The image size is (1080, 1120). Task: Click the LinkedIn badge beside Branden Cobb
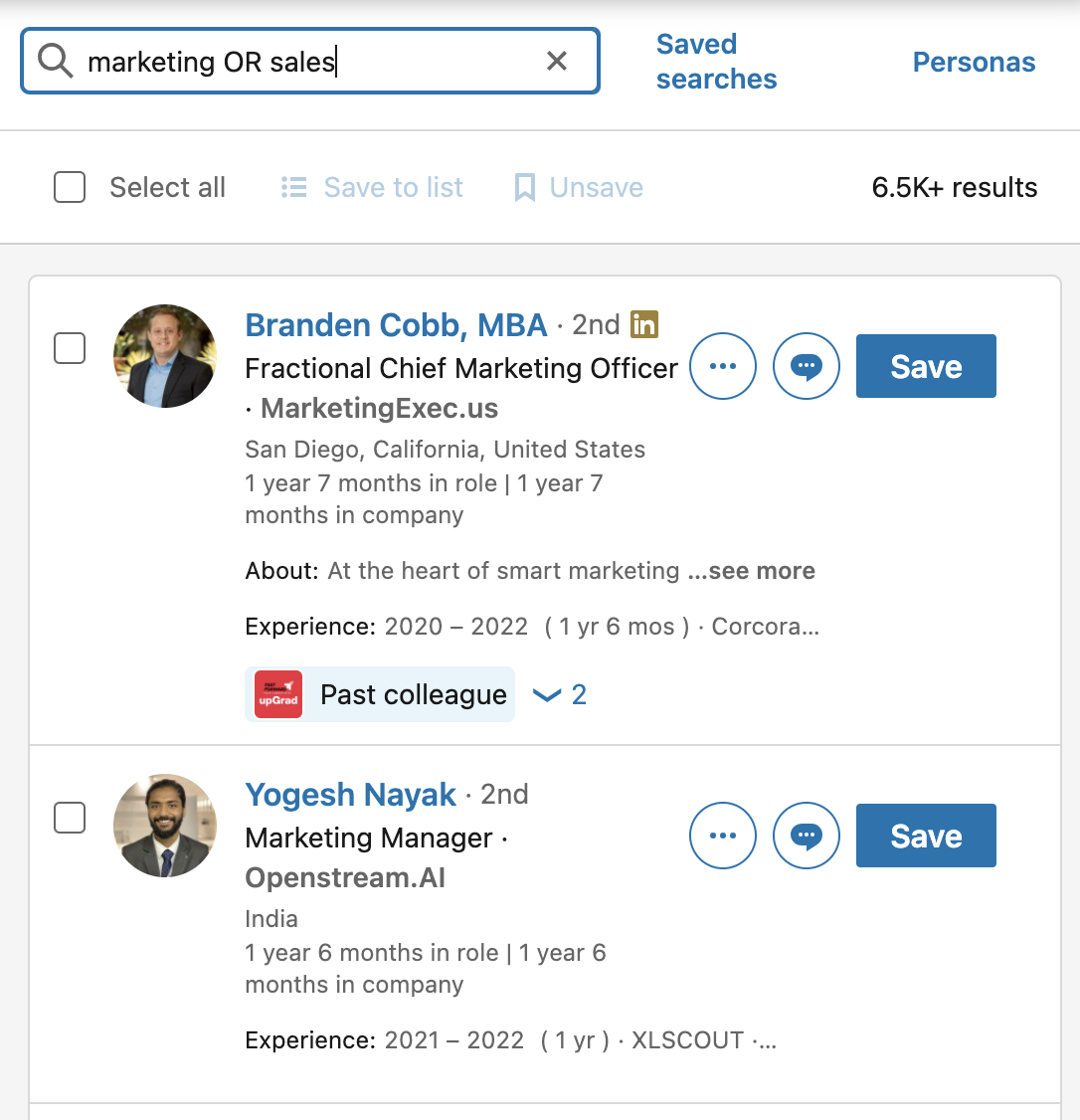(x=644, y=324)
